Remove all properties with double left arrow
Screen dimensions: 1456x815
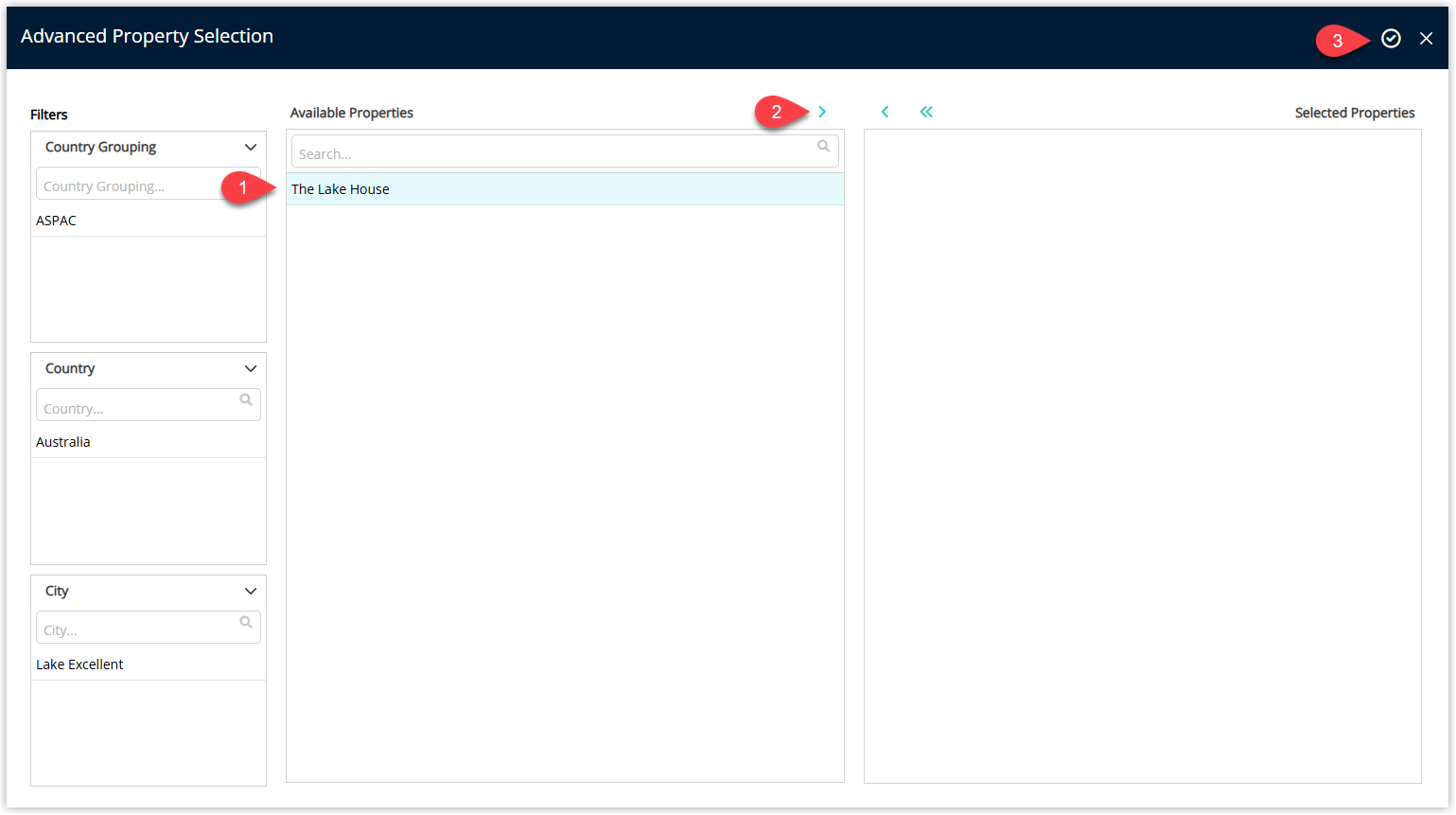[x=926, y=112]
